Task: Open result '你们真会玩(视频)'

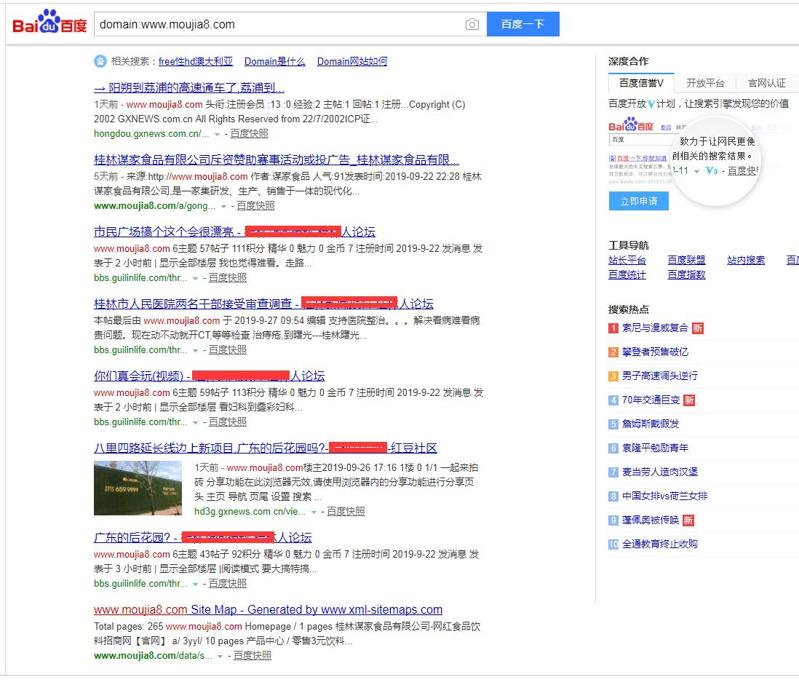Action: (x=209, y=376)
